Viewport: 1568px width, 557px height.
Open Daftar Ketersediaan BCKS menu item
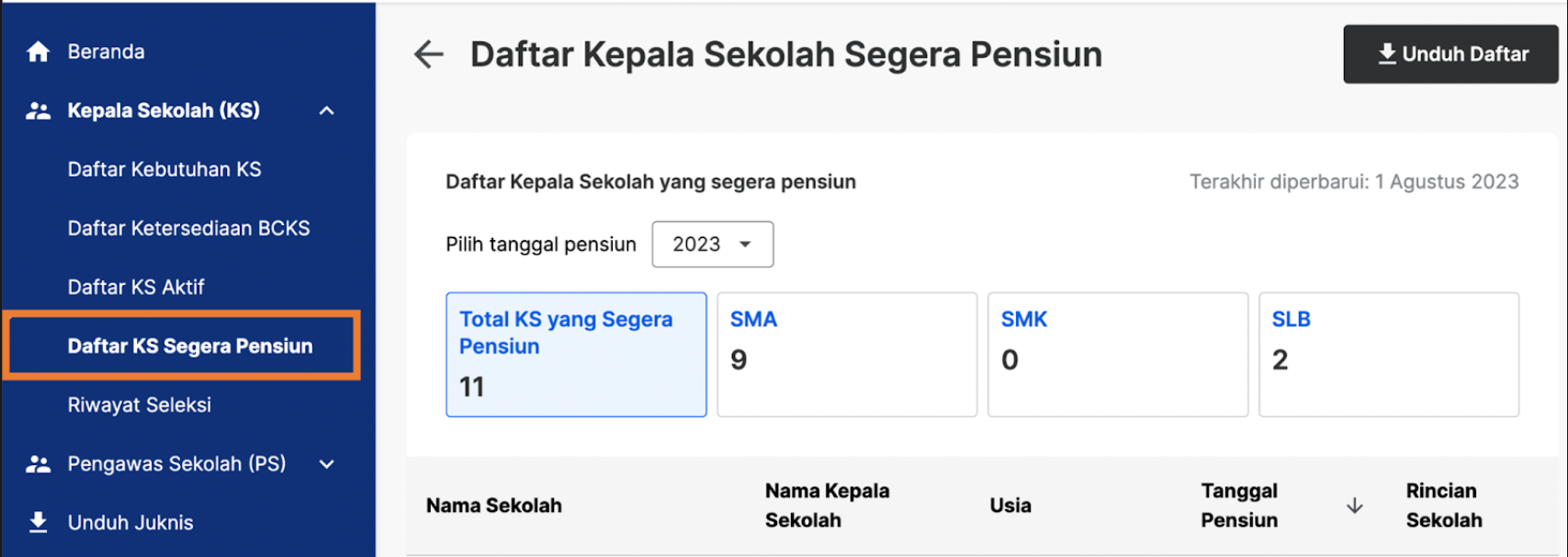188,228
